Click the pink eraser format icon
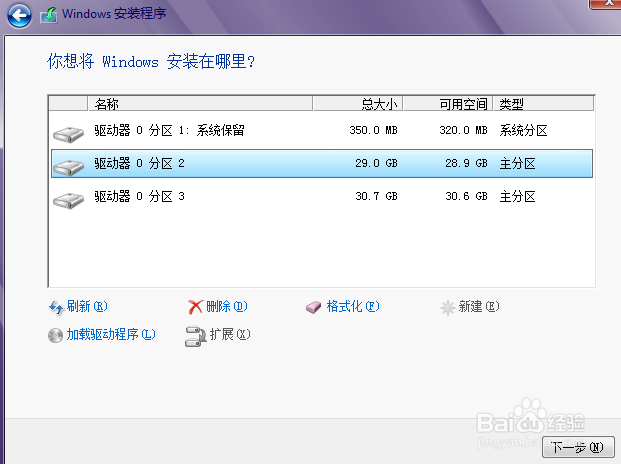This screenshot has width=621, height=464. 313,307
